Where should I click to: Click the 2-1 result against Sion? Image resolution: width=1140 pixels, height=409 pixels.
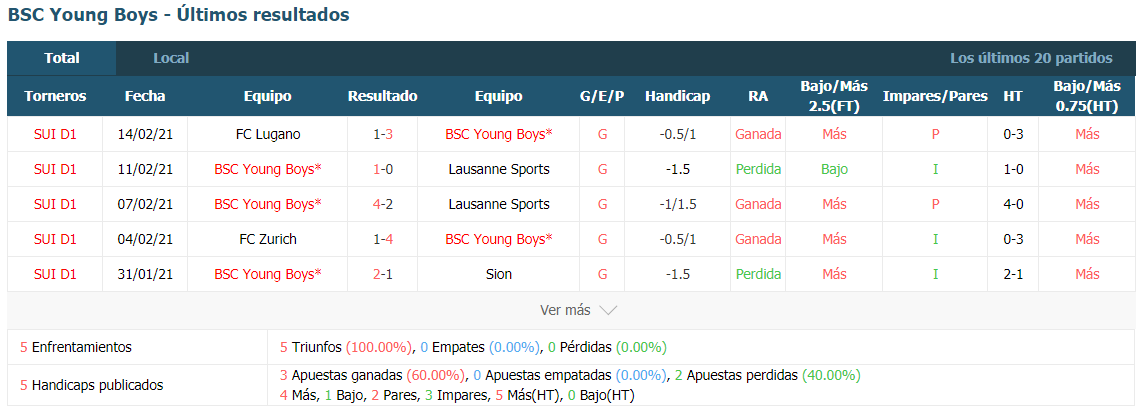pos(382,274)
